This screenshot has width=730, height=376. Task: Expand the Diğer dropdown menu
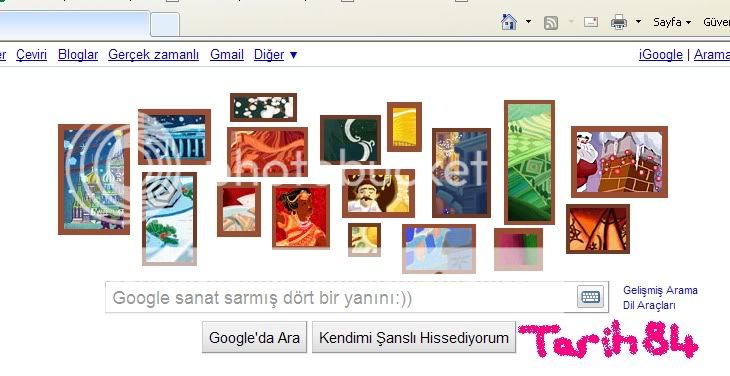click(275, 54)
